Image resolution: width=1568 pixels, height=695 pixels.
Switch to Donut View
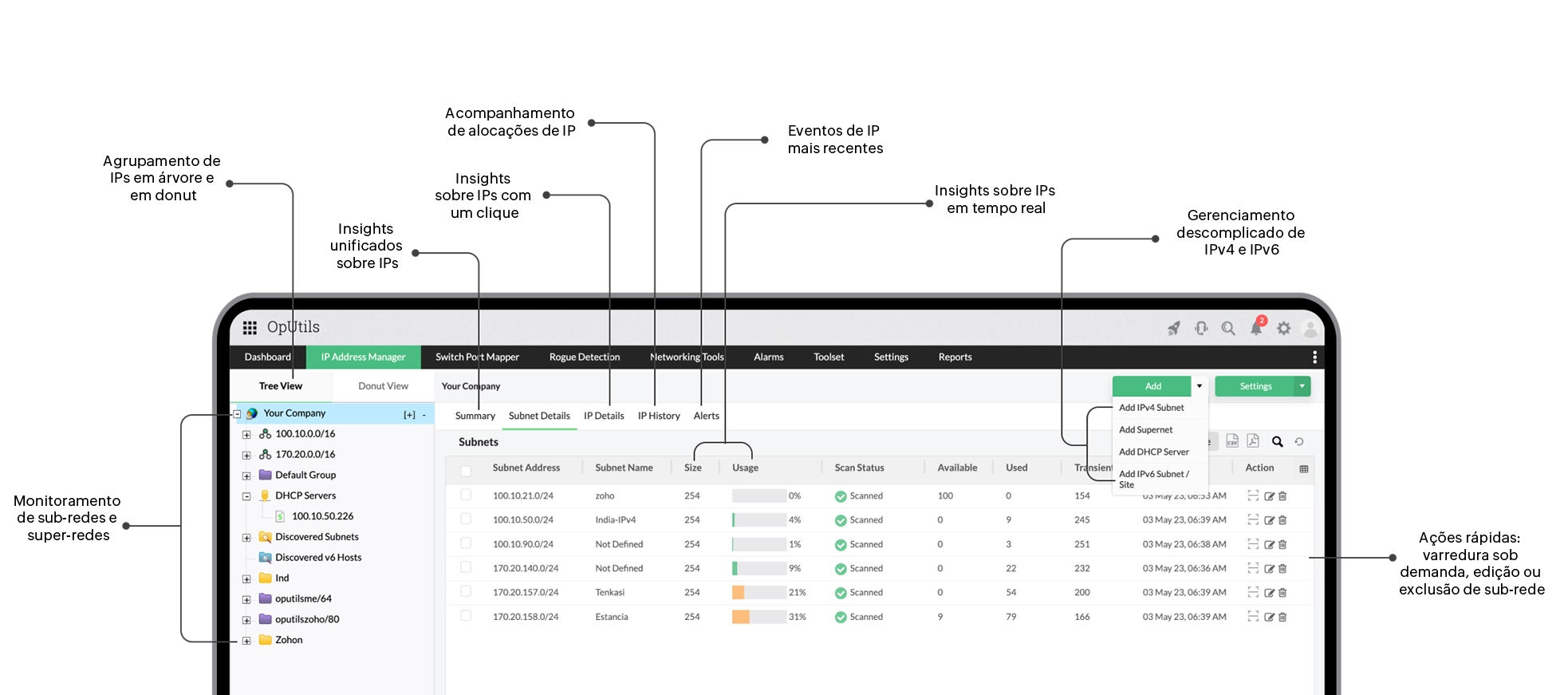tap(383, 386)
